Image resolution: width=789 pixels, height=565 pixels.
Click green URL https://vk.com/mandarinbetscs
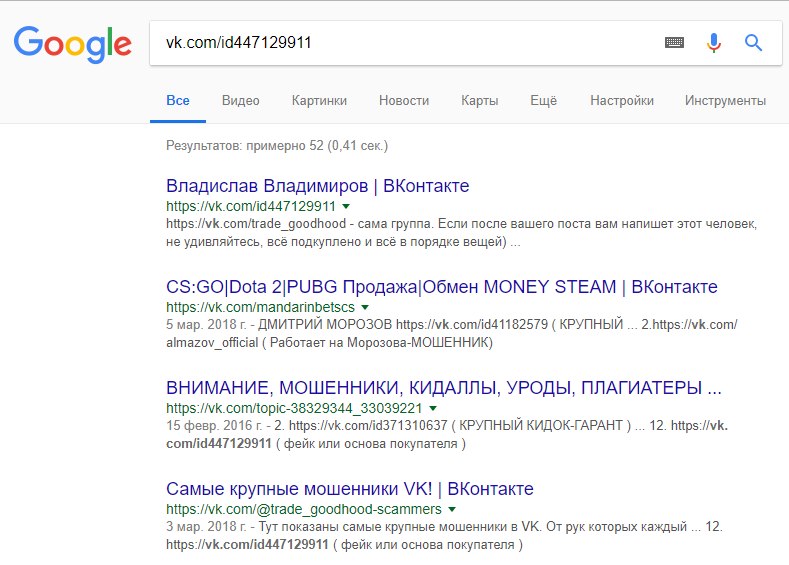pyautogui.click(x=260, y=307)
